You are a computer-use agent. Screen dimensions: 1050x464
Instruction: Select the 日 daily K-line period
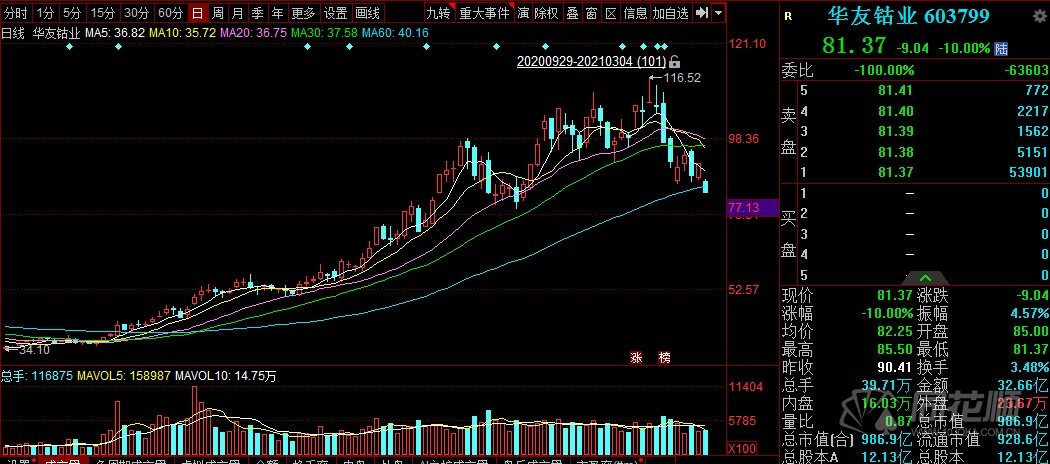(198, 13)
